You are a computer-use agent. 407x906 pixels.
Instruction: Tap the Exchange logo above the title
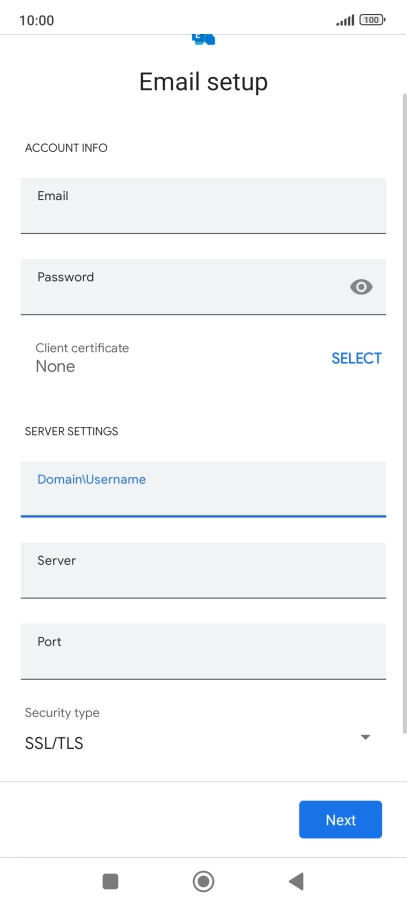[x=204, y=39]
